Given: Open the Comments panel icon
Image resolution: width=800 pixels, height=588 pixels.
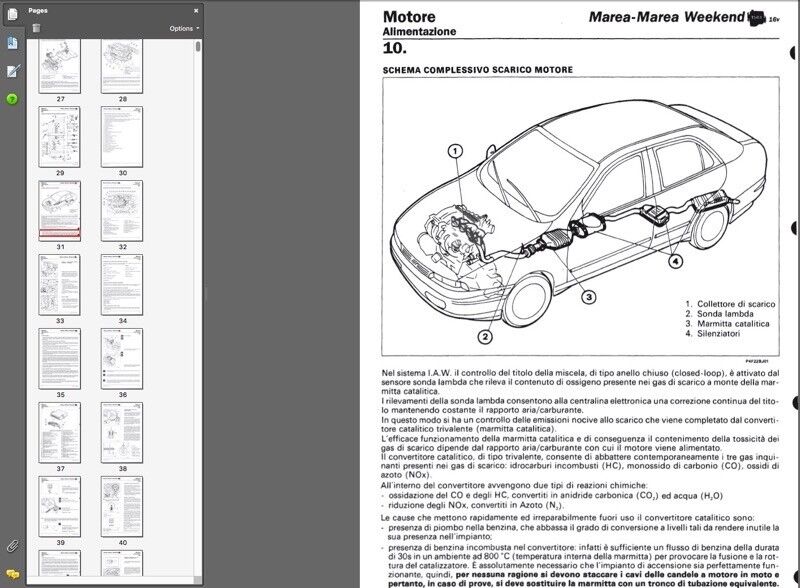Looking at the screenshot, I should [x=12, y=574].
